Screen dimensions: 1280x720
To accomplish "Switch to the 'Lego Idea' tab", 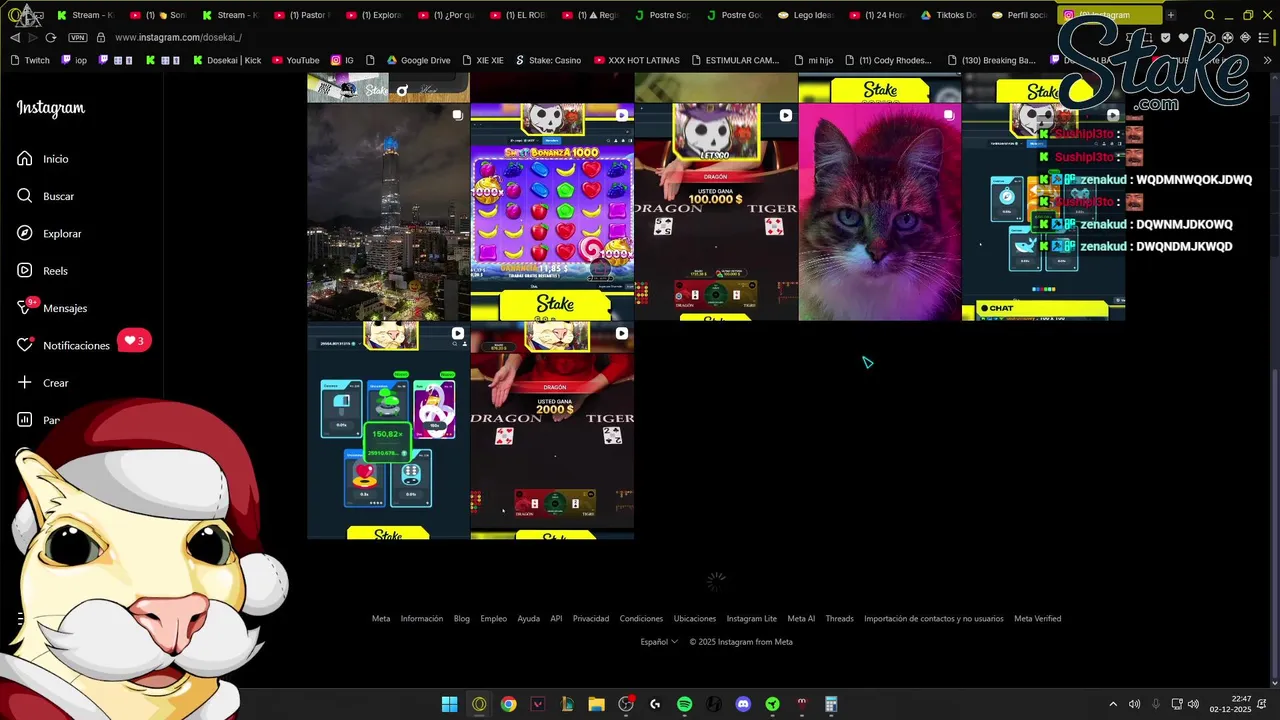I will pyautogui.click(x=806, y=15).
